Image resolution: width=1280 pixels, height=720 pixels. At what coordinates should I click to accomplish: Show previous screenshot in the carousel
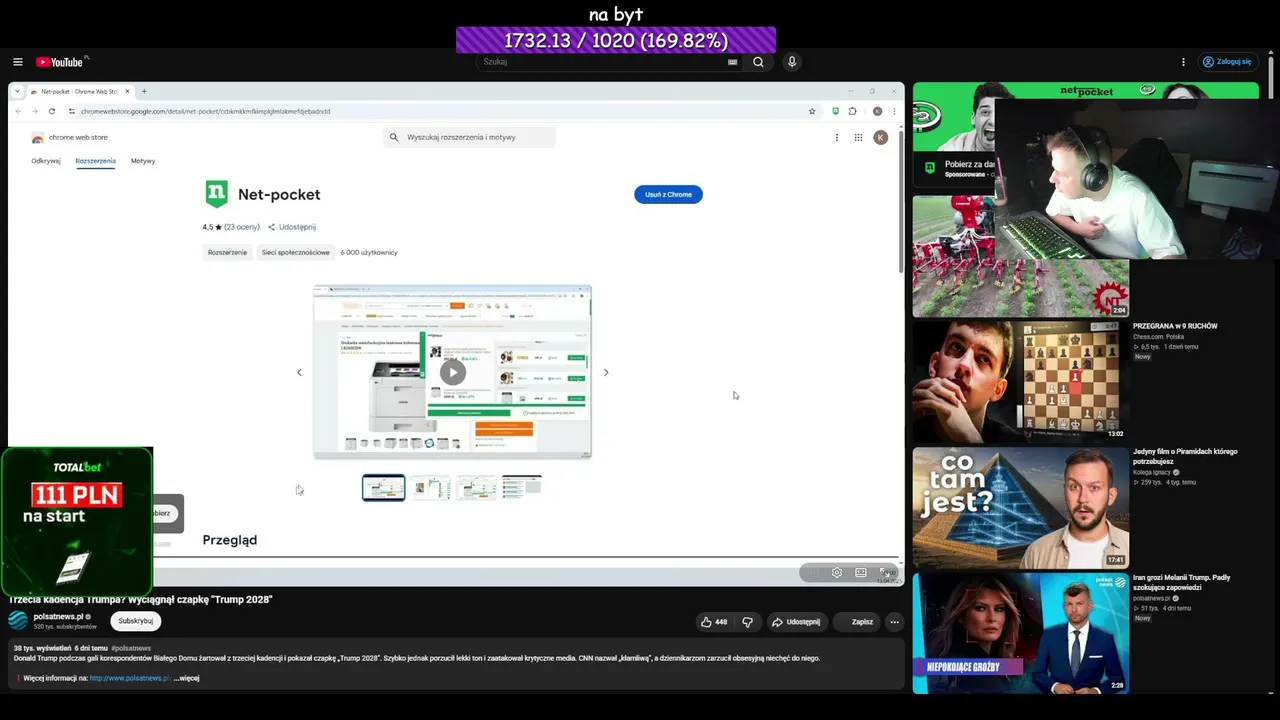299,372
